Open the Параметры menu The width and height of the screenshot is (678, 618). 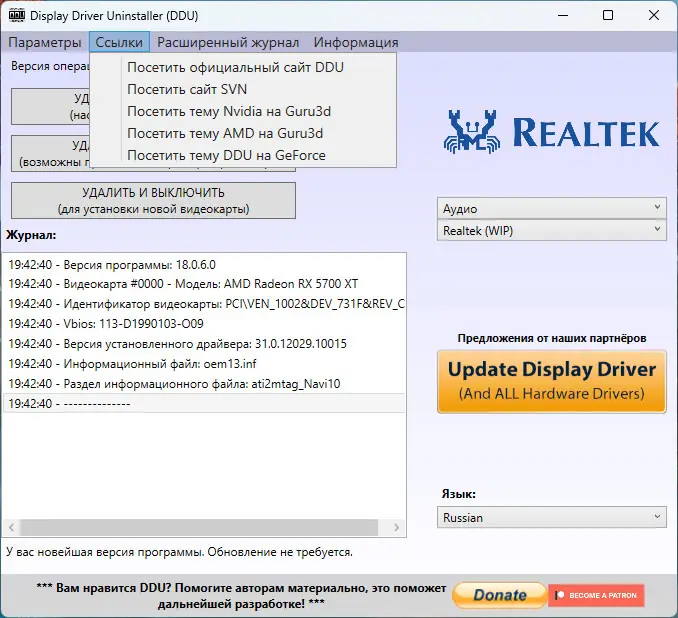45,42
